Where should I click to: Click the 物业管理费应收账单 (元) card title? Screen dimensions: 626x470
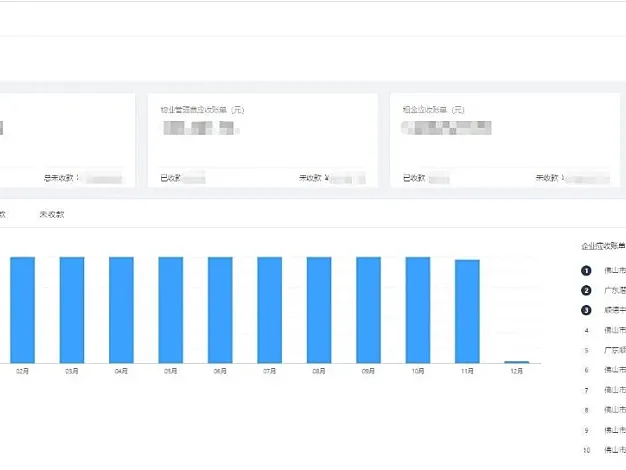202,110
